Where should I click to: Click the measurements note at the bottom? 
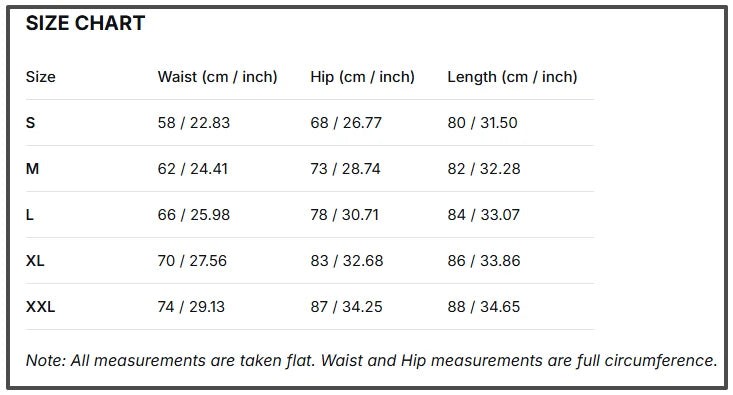371,360
